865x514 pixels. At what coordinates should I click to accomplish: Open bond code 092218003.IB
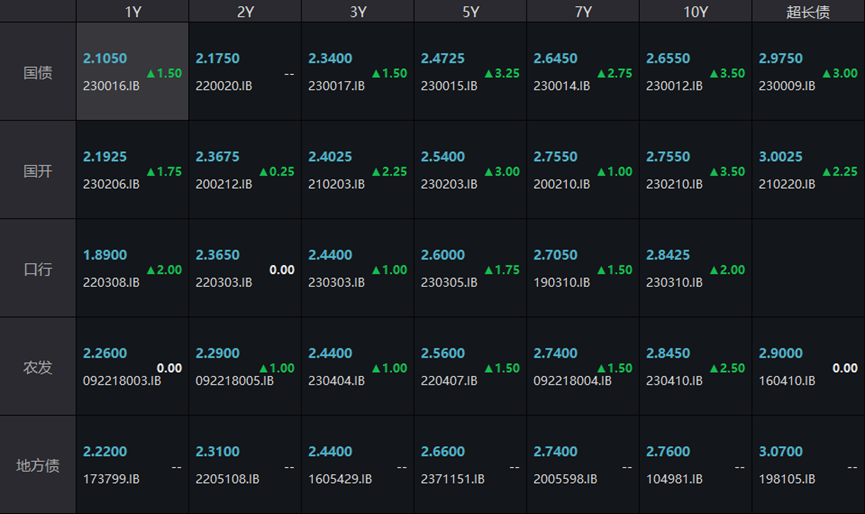point(121,381)
